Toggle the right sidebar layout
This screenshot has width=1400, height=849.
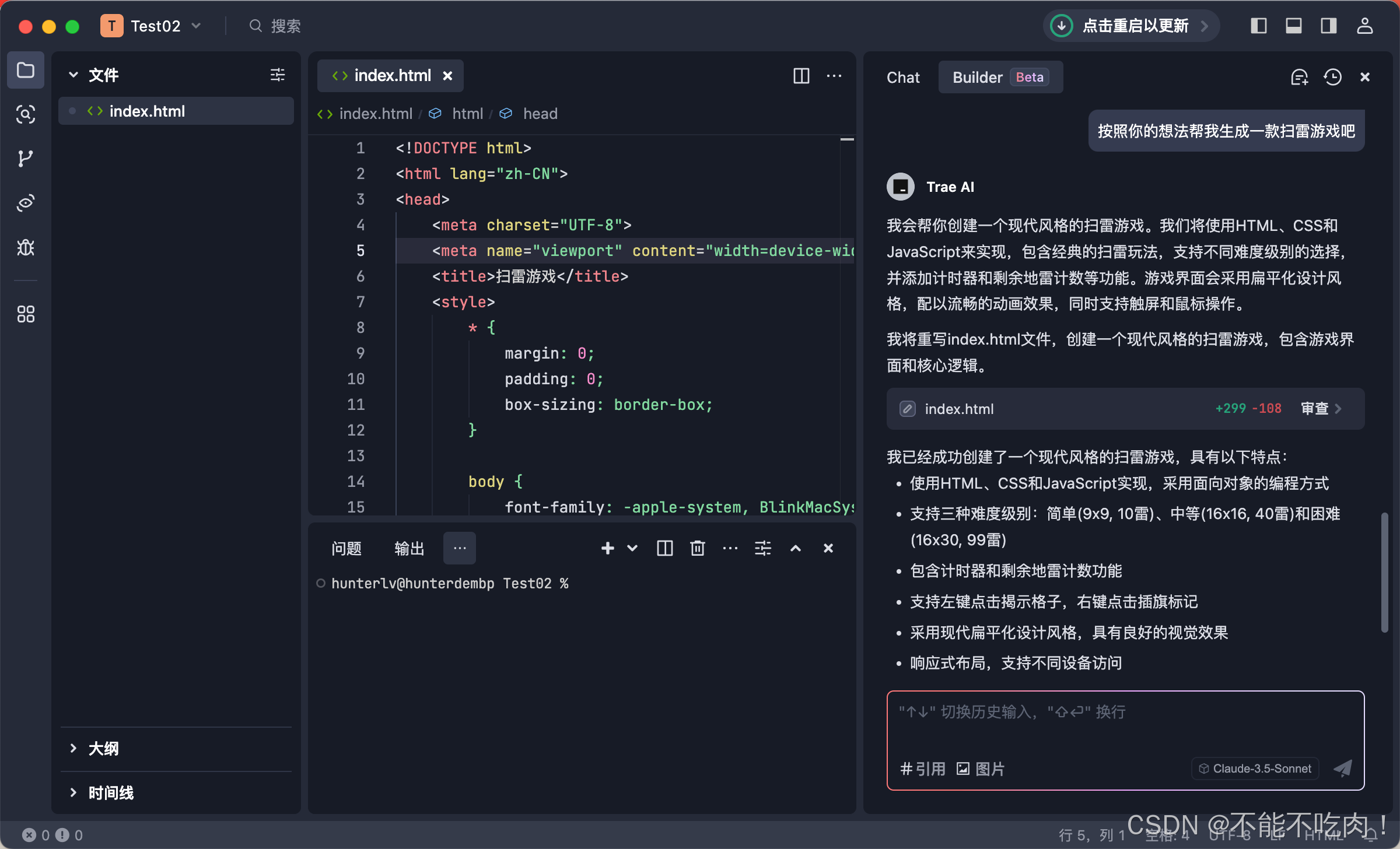click(x=1328, y=26)
